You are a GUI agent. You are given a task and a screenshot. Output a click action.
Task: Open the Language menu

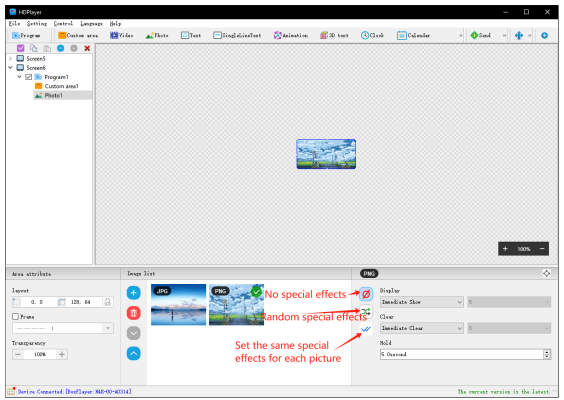(91, 23)
